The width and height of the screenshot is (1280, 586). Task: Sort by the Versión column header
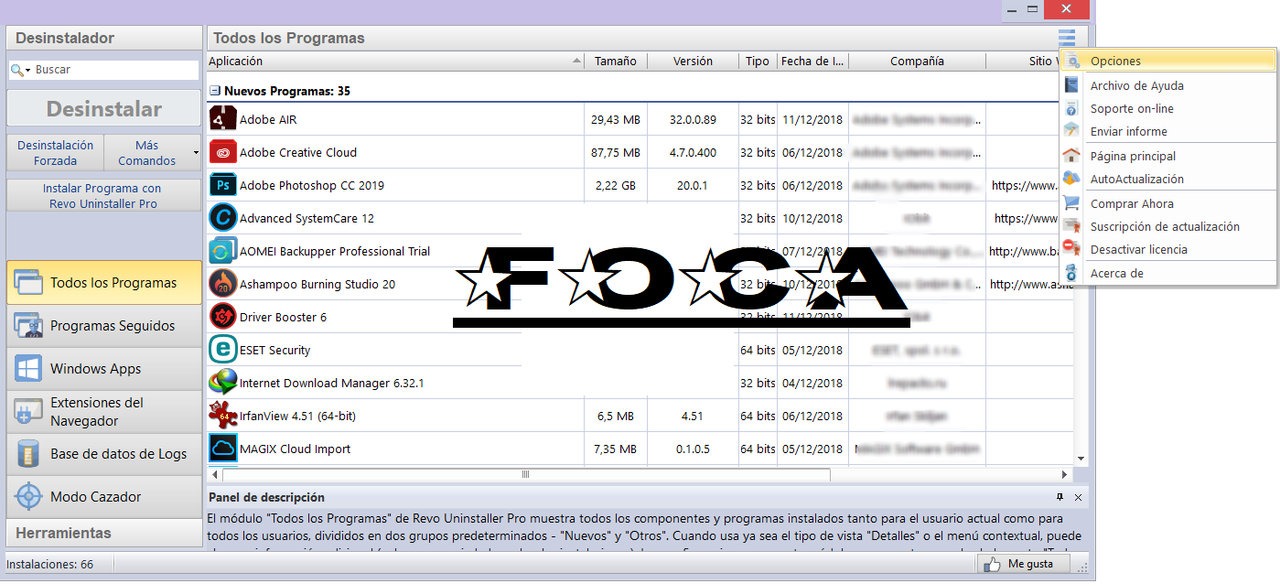(x=693, y=61)
